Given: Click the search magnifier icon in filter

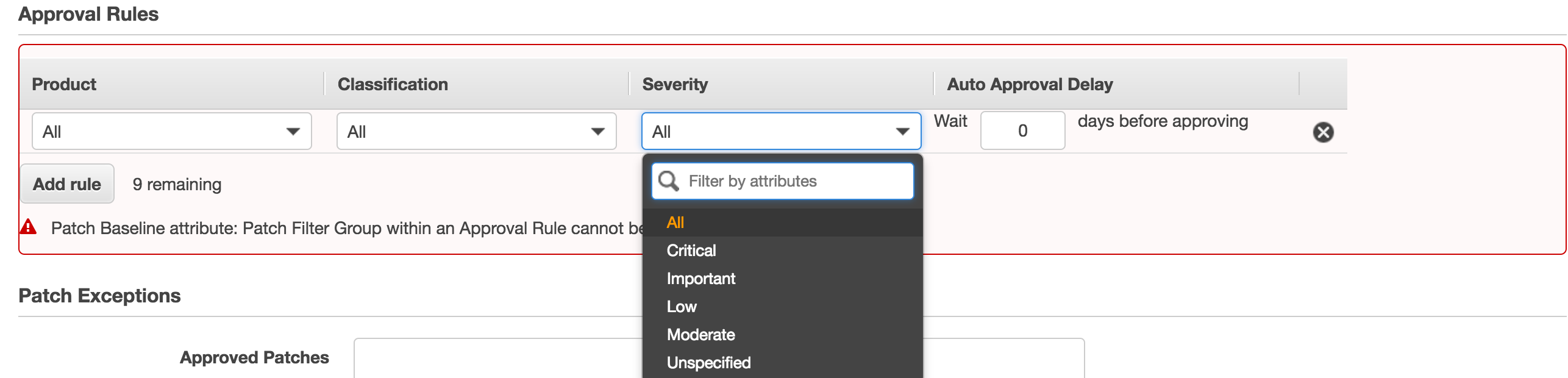Looking at the screenshot, I should [x=669, y=181].
